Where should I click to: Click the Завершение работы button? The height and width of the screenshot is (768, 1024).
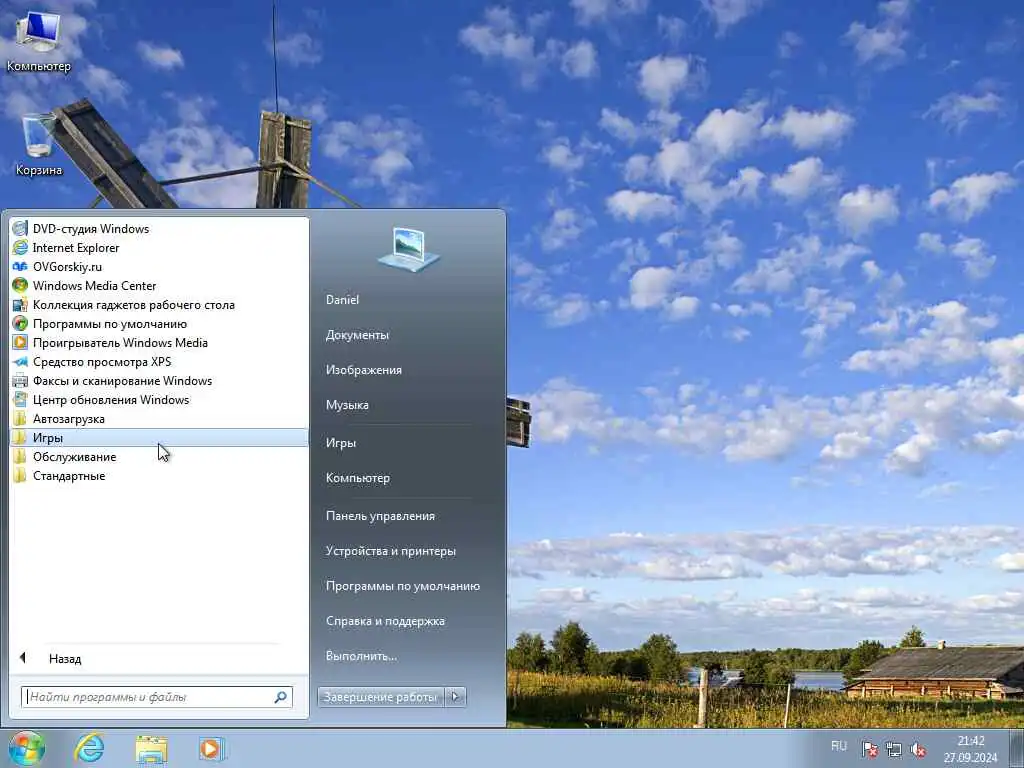point(381,697)
